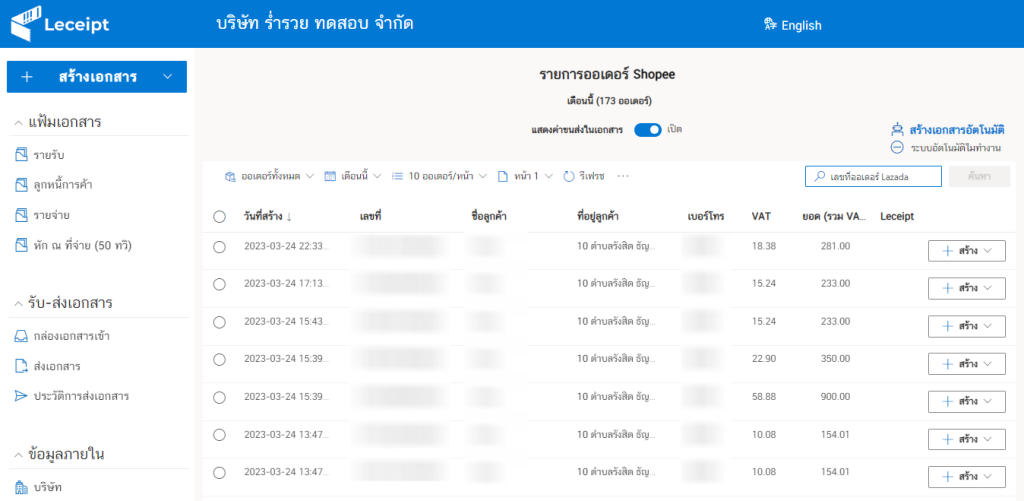Select all orders with header radio circle
This screenshot has height=501, width=1024.
[x=219, y=216]
